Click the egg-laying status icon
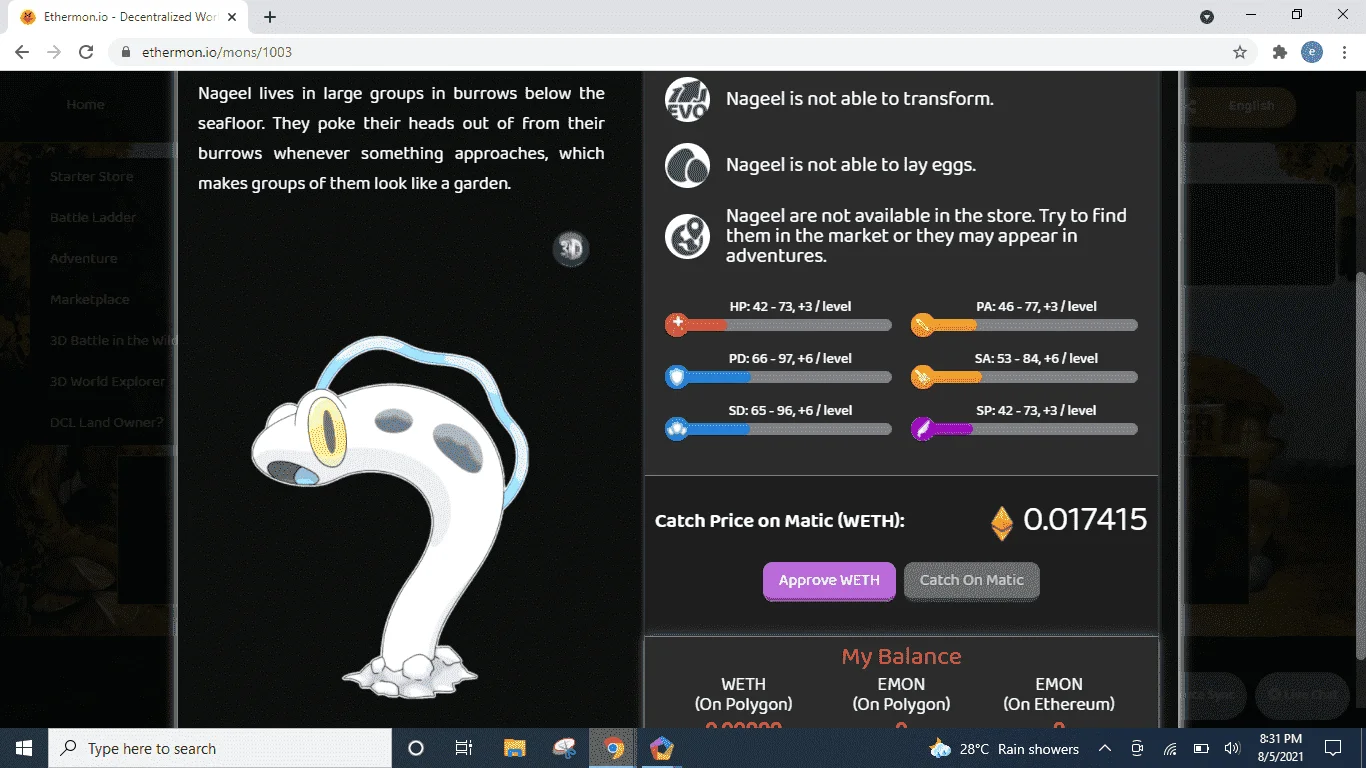The width and height of the screenshot is (1366, 768). pyautogui.click(x=688, y=165)
